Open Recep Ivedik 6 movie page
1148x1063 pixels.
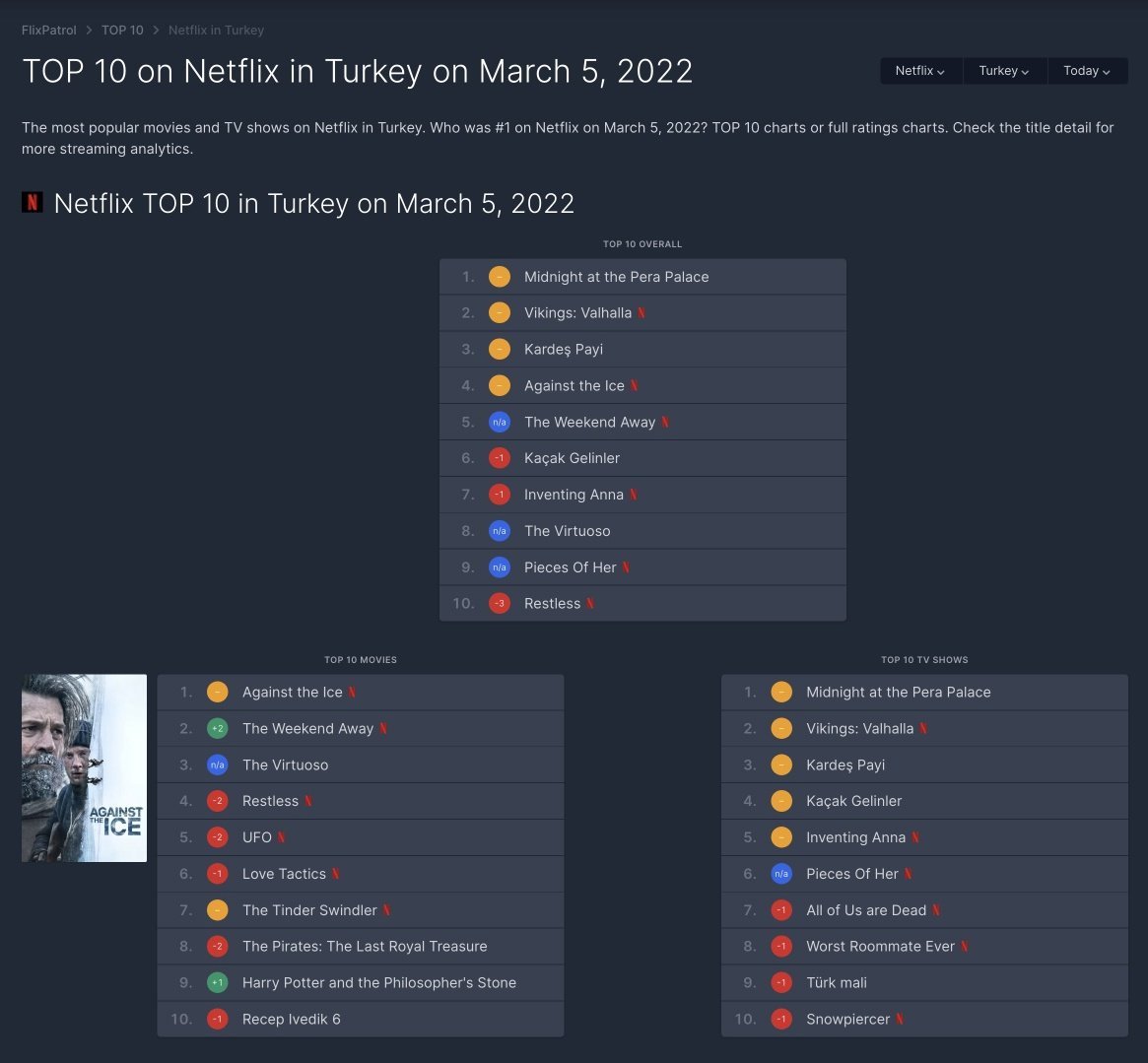[x=292, y=1019]
